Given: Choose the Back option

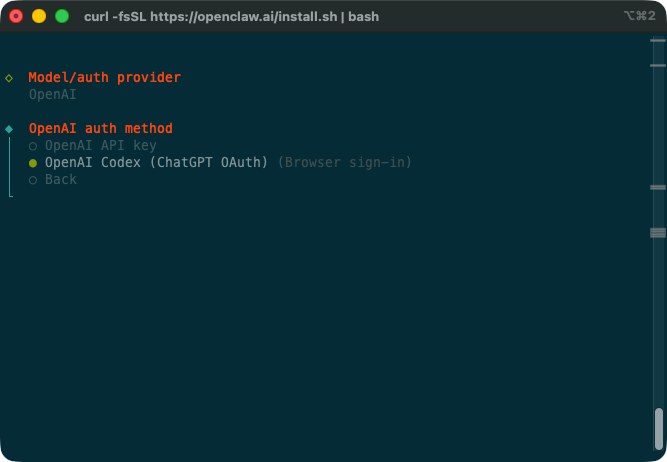Looking at the screenshot, I should point(60,180).
